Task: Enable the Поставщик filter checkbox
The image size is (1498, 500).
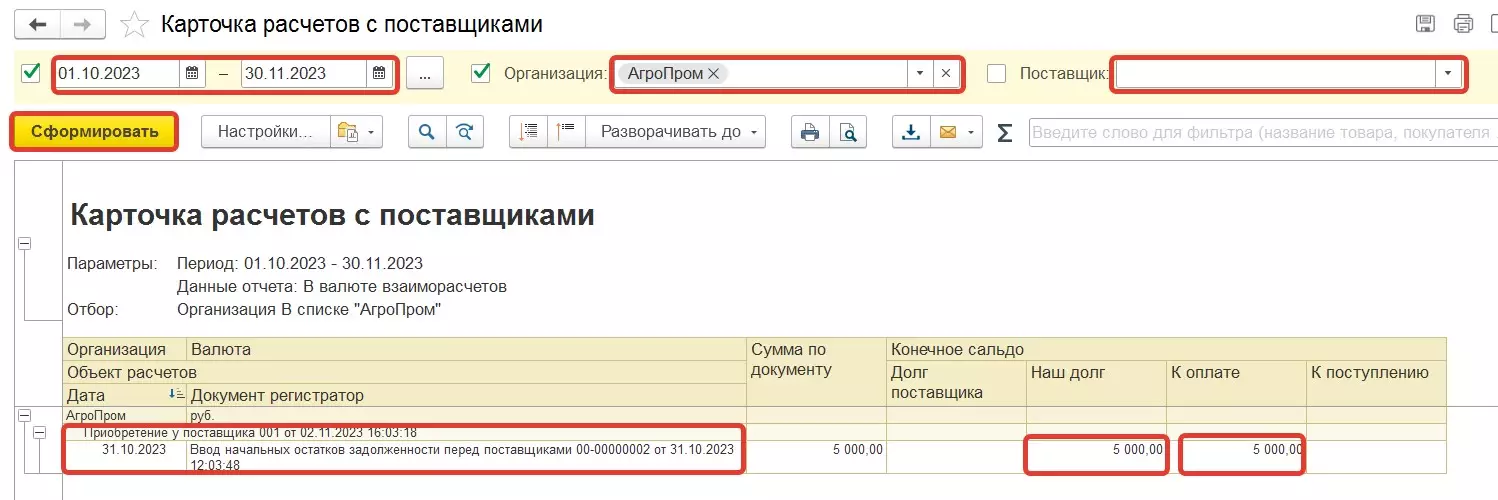Action: (x=996, y=73)
